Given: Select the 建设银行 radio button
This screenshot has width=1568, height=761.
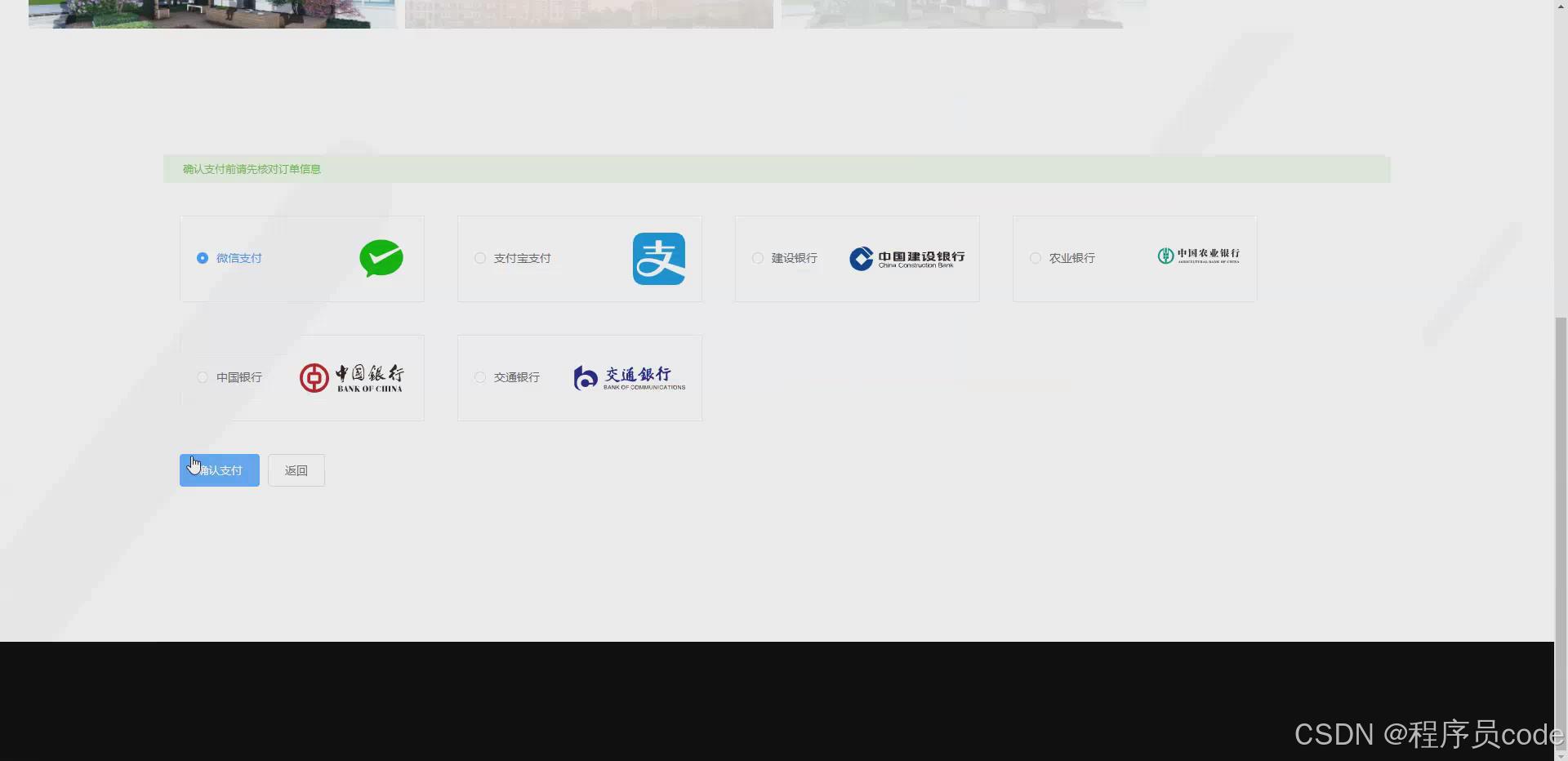Looking at the screenshot, I should [x=757, y=258].
